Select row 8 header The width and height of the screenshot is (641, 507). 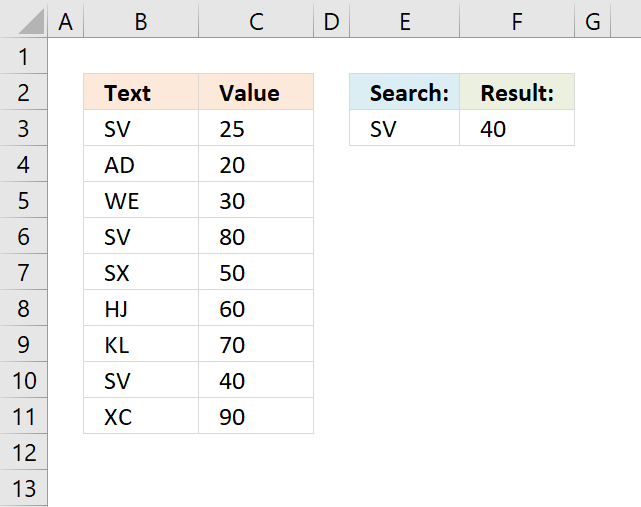24,308
